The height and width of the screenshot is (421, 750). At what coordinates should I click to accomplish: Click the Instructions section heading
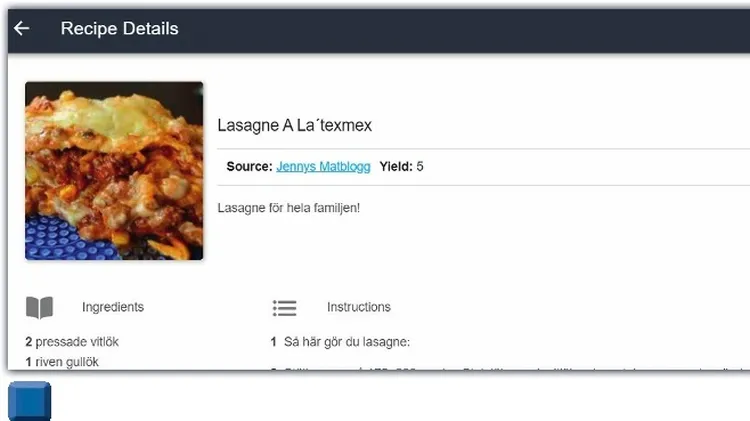tap(359, 307)
